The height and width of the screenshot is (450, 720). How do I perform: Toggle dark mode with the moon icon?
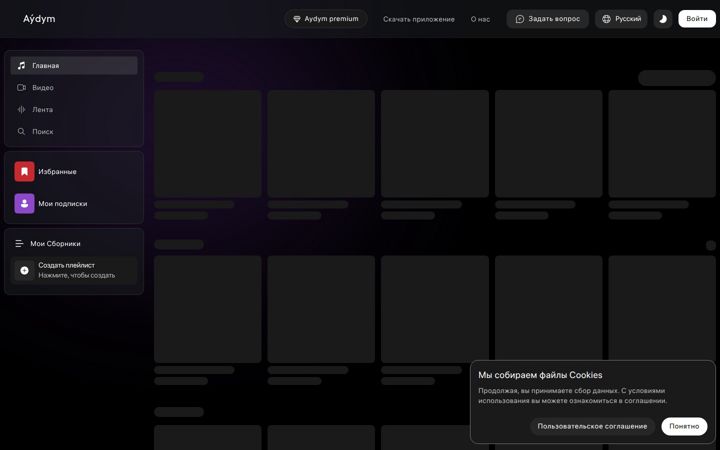click(663, 19)
